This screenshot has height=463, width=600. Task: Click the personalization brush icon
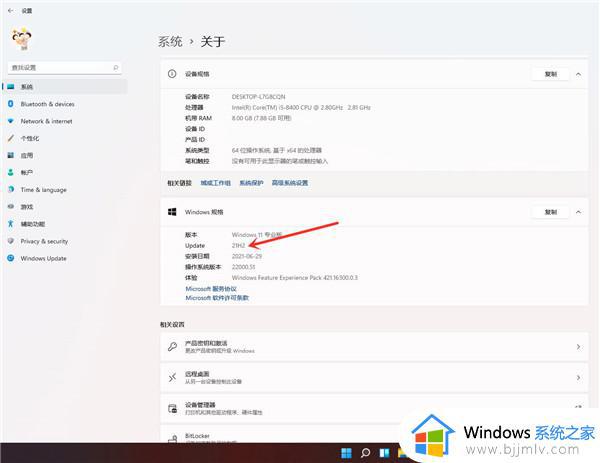(x=11, y=138)
